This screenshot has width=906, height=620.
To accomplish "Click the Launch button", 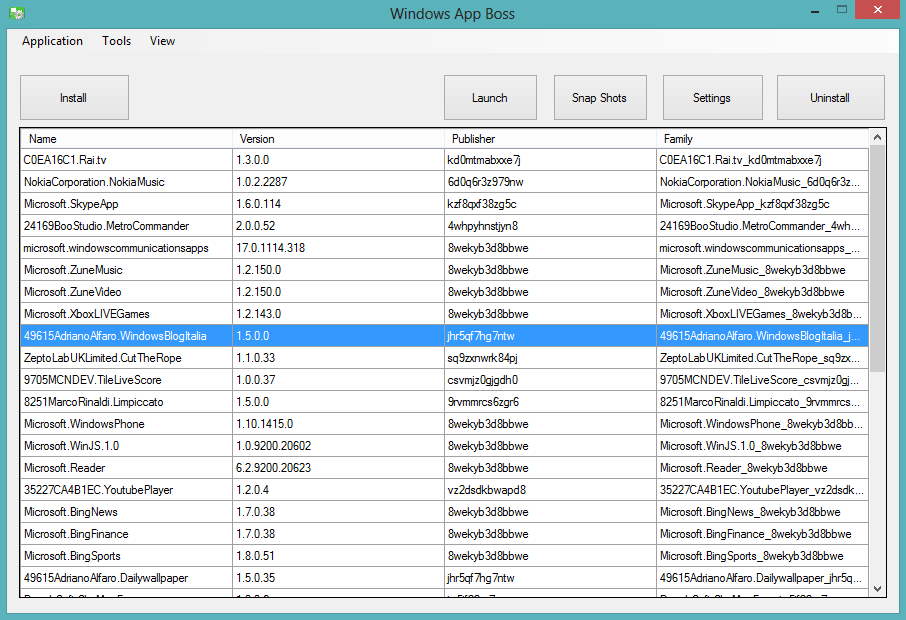I will (x=490, y=98).
